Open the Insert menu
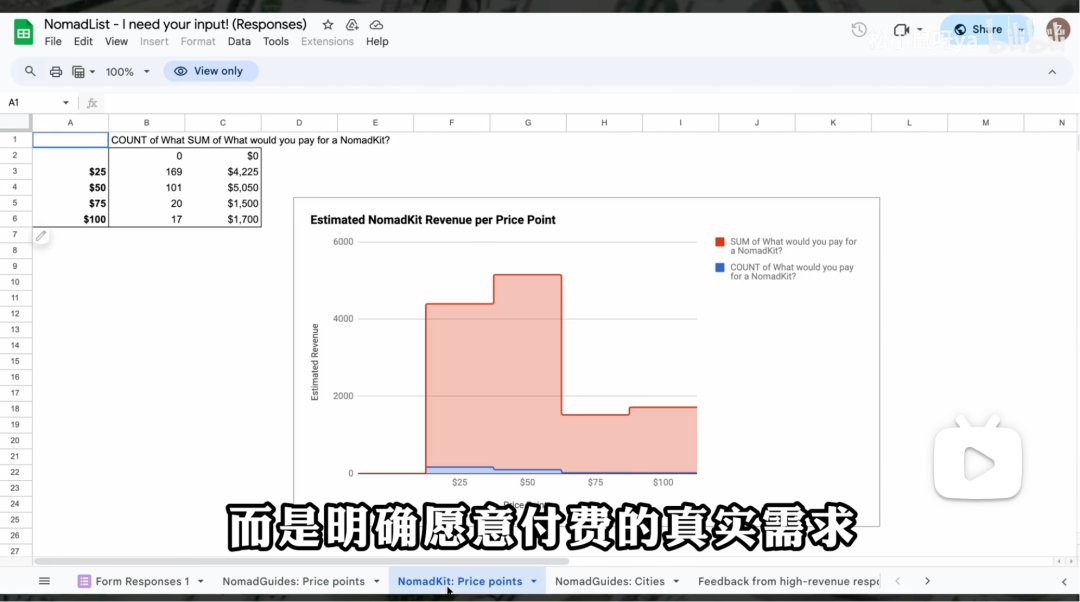 (154, 41)
